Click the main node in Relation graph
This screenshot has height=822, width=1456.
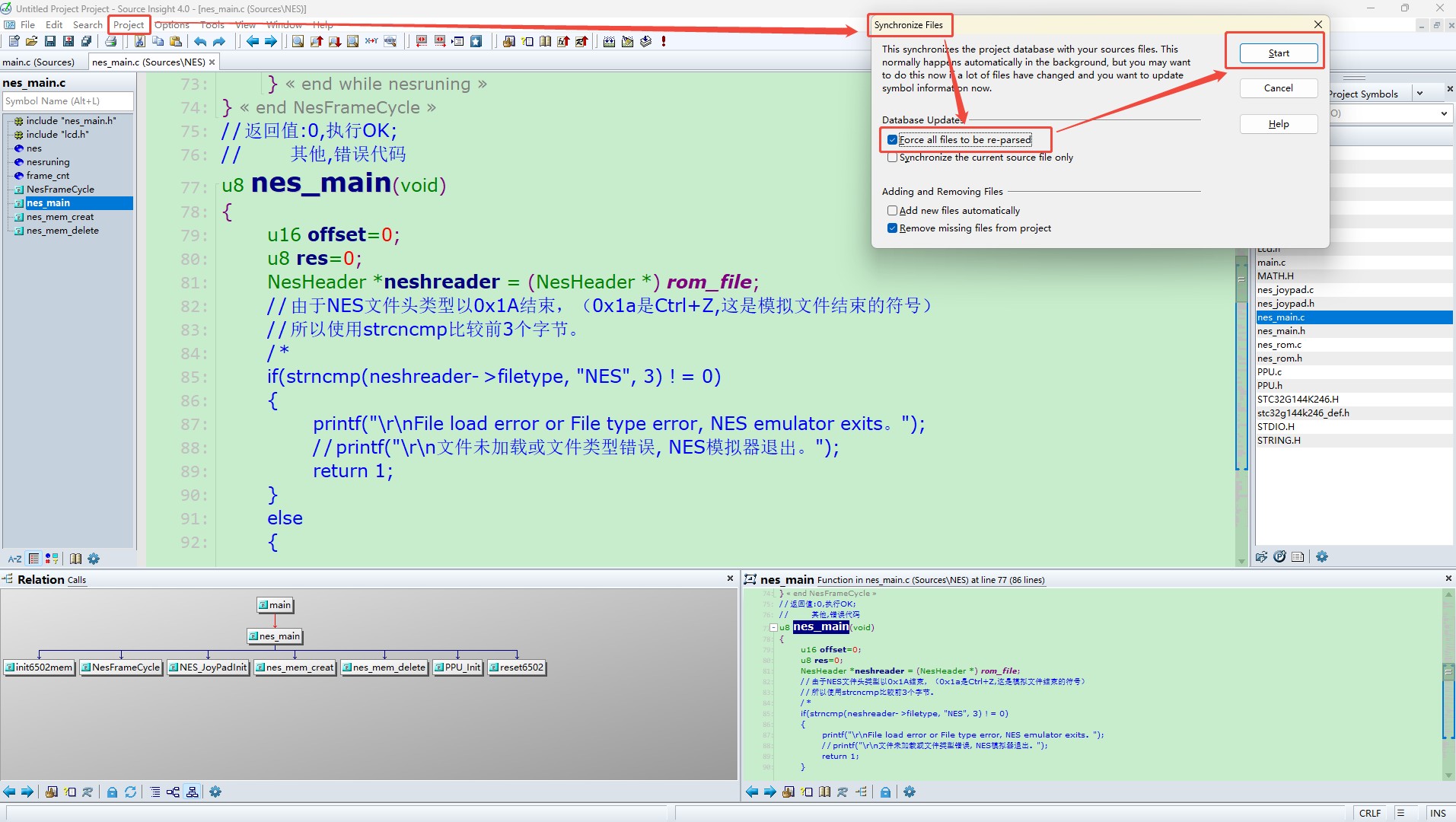tap(275, 605)
